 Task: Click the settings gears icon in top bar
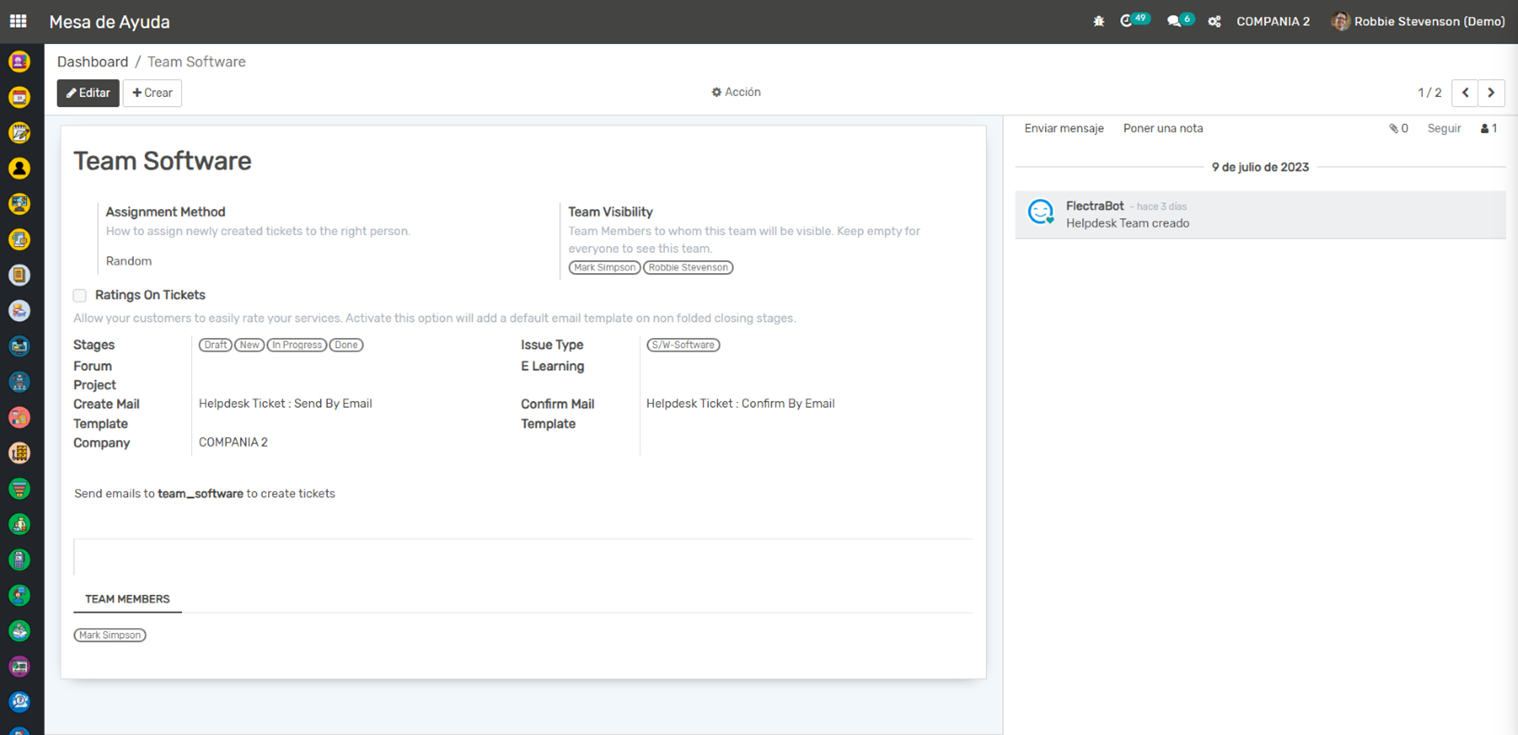point(1214,21)
